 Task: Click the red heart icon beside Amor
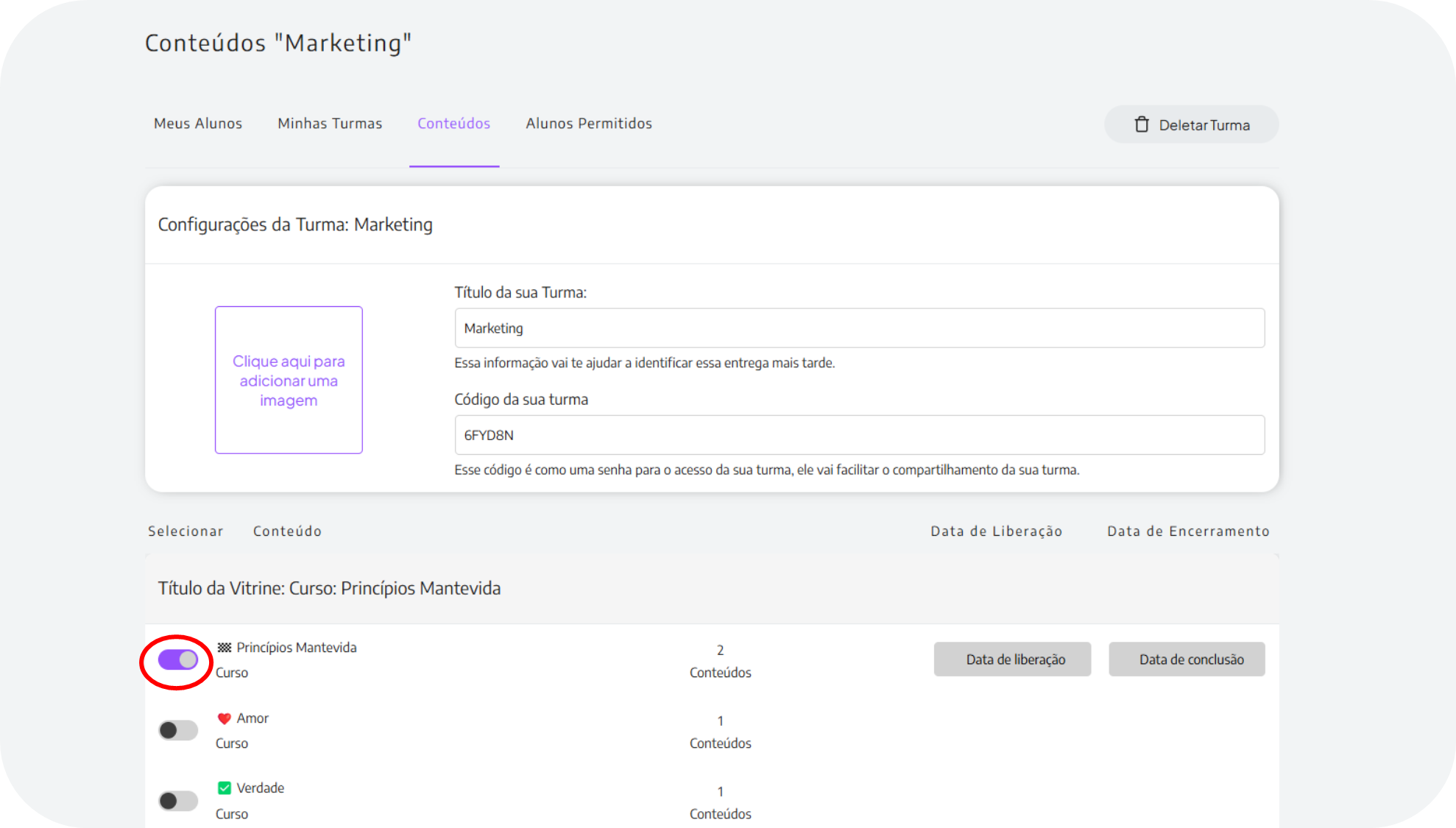point(225,718)
